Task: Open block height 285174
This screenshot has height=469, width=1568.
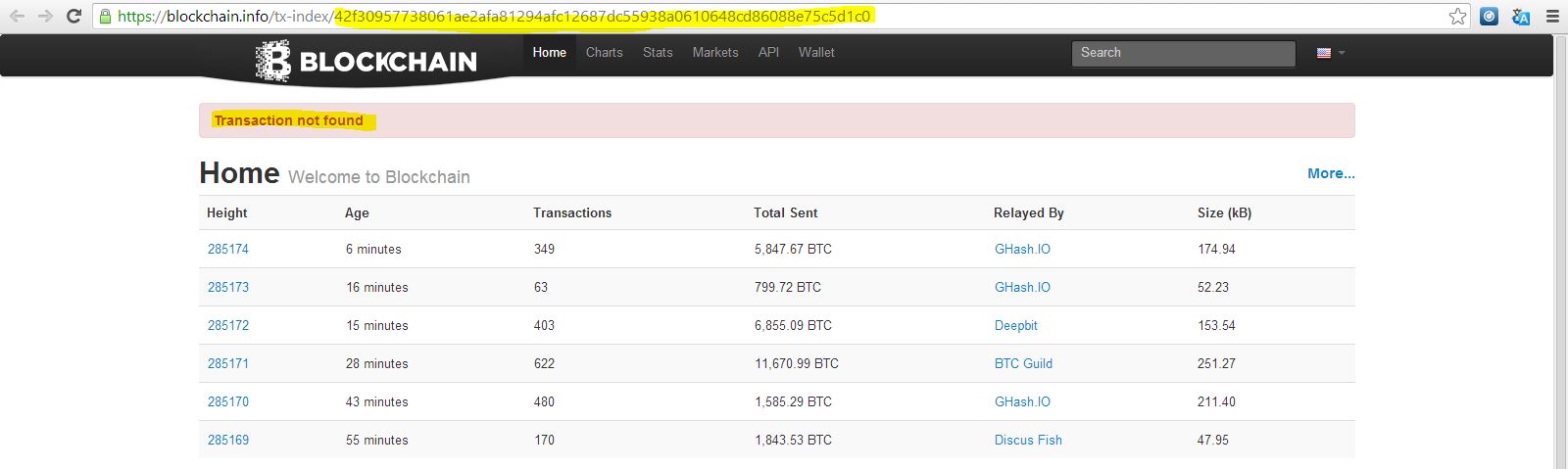Action: click(228, 249)
